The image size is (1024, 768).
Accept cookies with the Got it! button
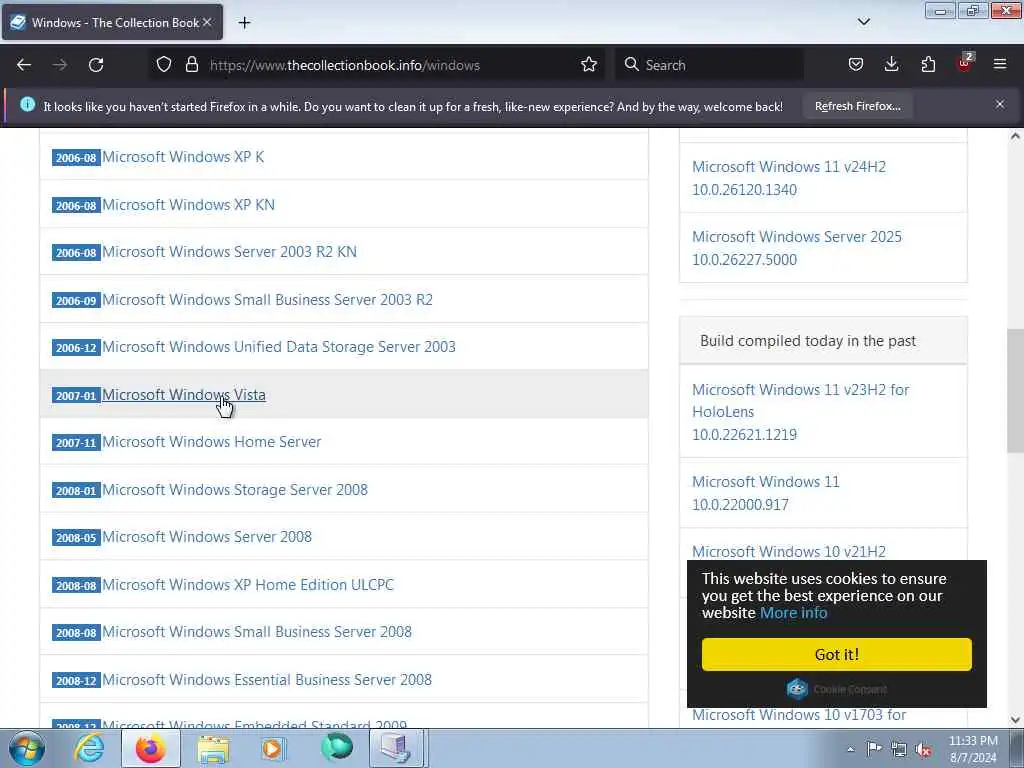[x=837, y=654]
